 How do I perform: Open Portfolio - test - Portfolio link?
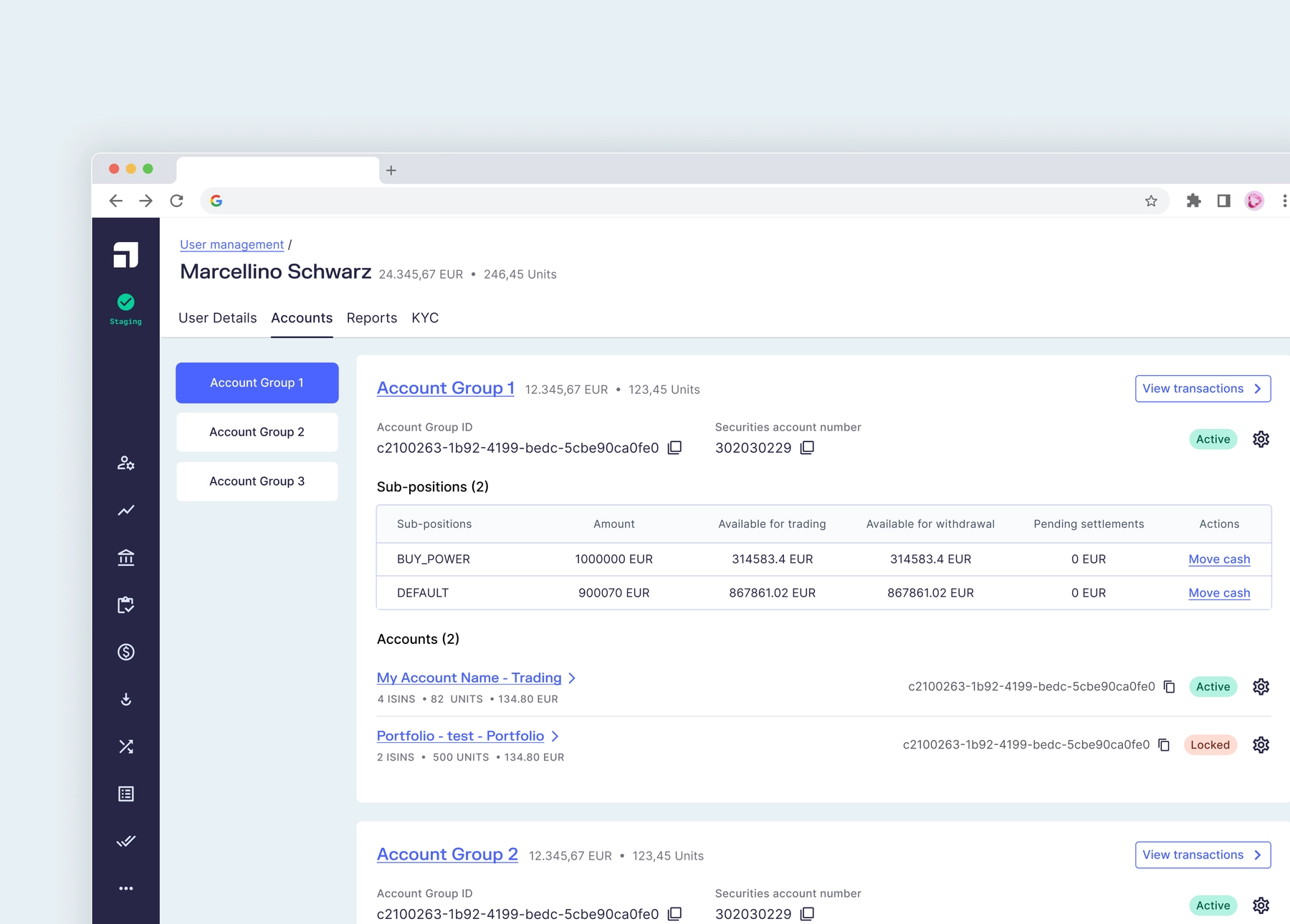(461, 736)
